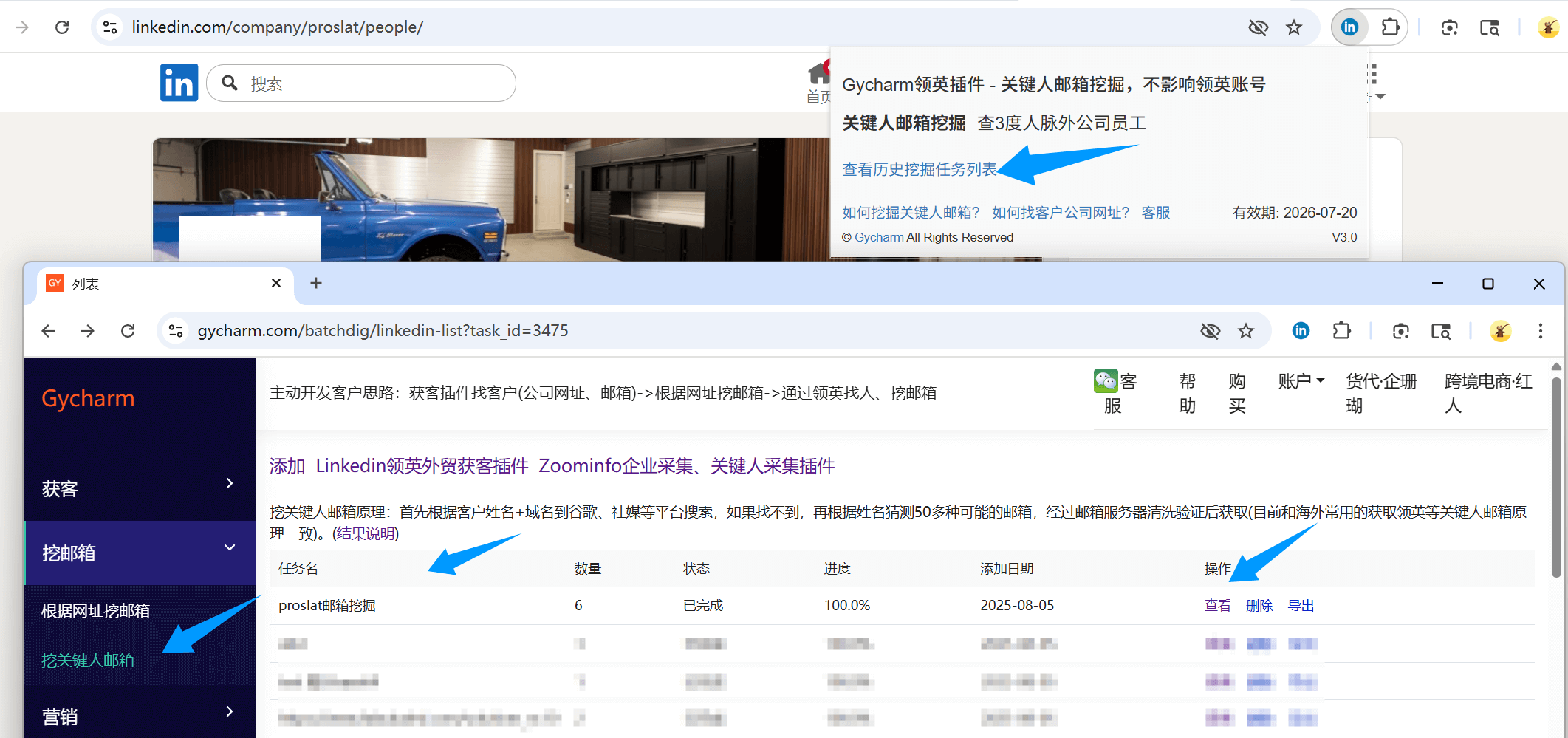
Task: Open site info icon beside gycharm.com URL
Action: (176, 331)
